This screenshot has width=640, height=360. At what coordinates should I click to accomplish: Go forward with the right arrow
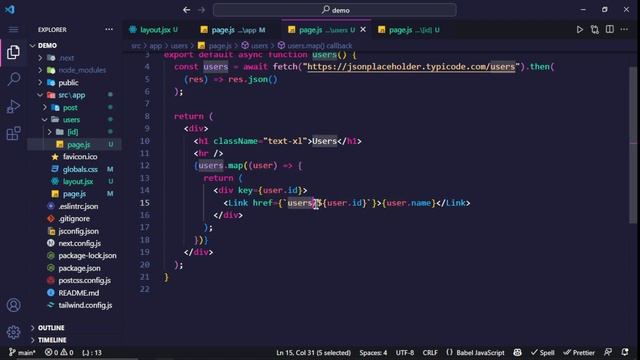[x=201, y=10]
